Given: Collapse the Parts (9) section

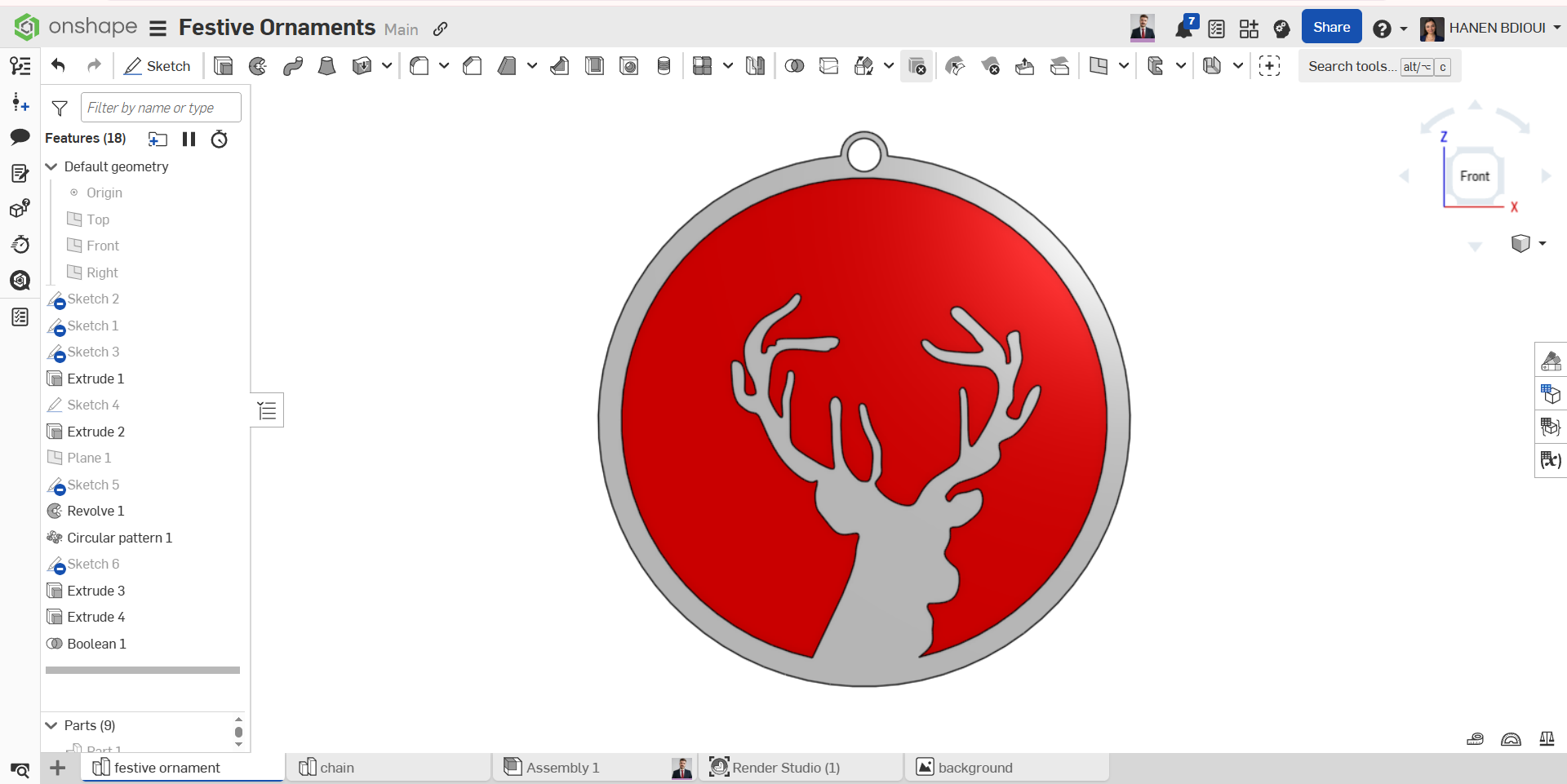Looking at the screenshot, I should pos(51,725).
